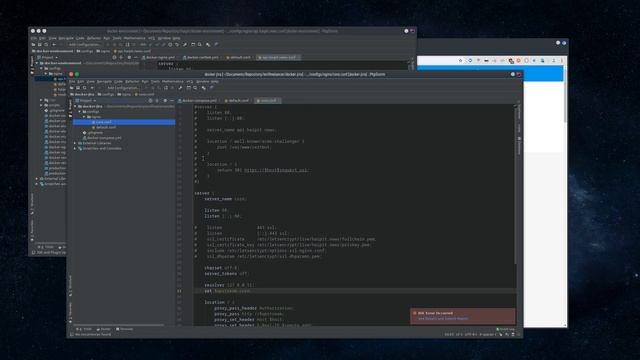640x360 pixels.
Task: Click Settings wrench icon in back window toolbar
Action: (x=184, y=44)
